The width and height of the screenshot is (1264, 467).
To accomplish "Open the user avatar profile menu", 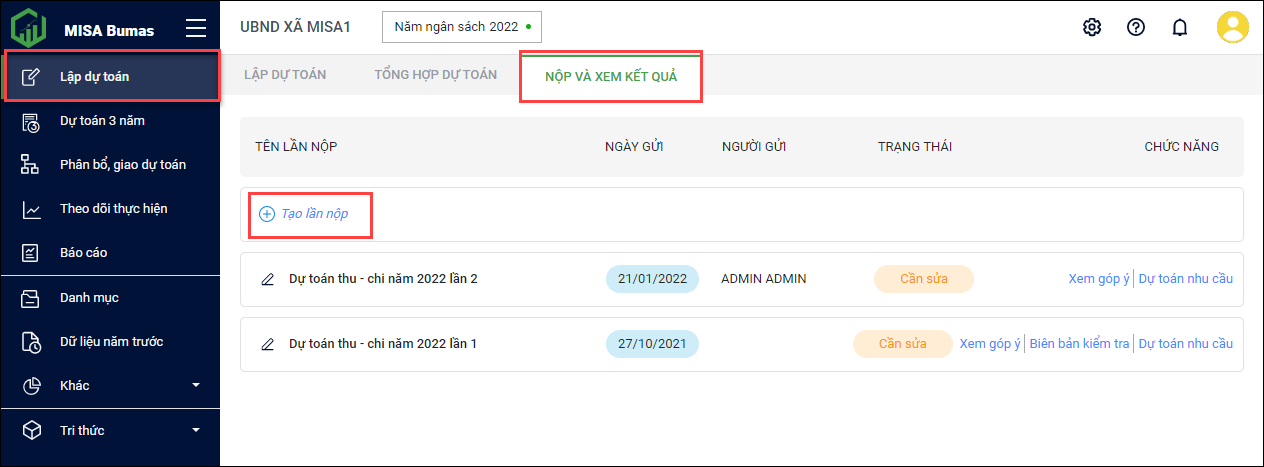I will tap(1232, 27).
